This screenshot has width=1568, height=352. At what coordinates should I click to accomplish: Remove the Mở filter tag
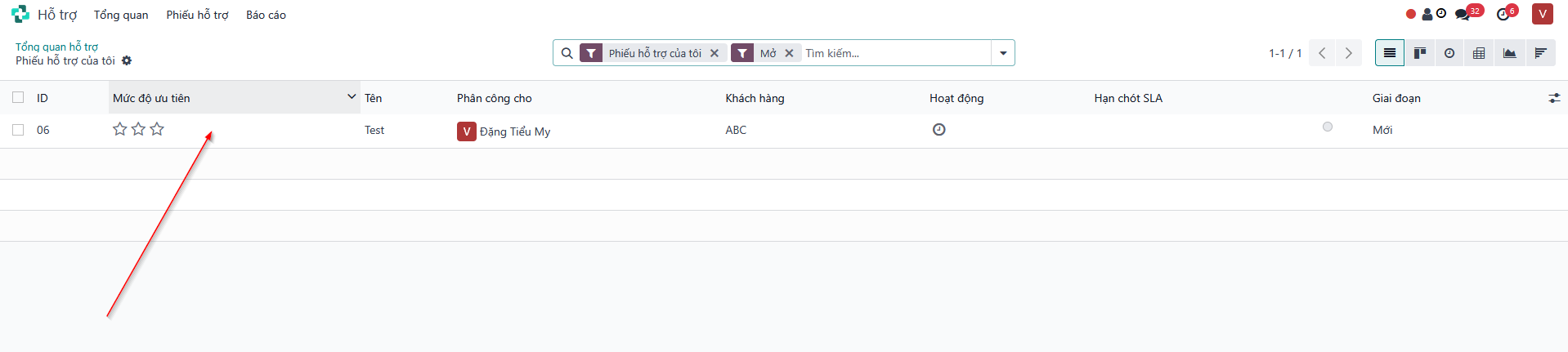tap(789, 53)
